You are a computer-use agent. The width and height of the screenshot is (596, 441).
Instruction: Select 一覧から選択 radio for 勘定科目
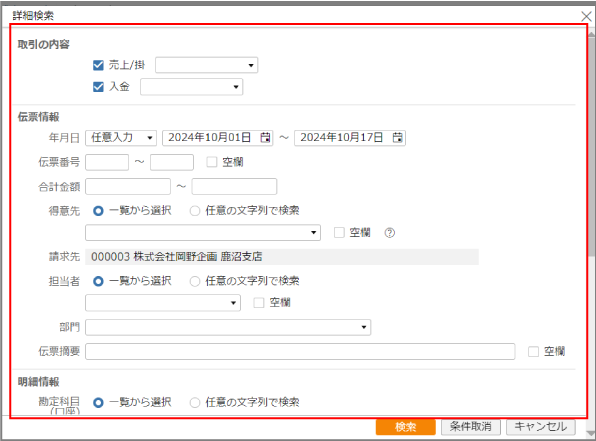click(98, 402)
